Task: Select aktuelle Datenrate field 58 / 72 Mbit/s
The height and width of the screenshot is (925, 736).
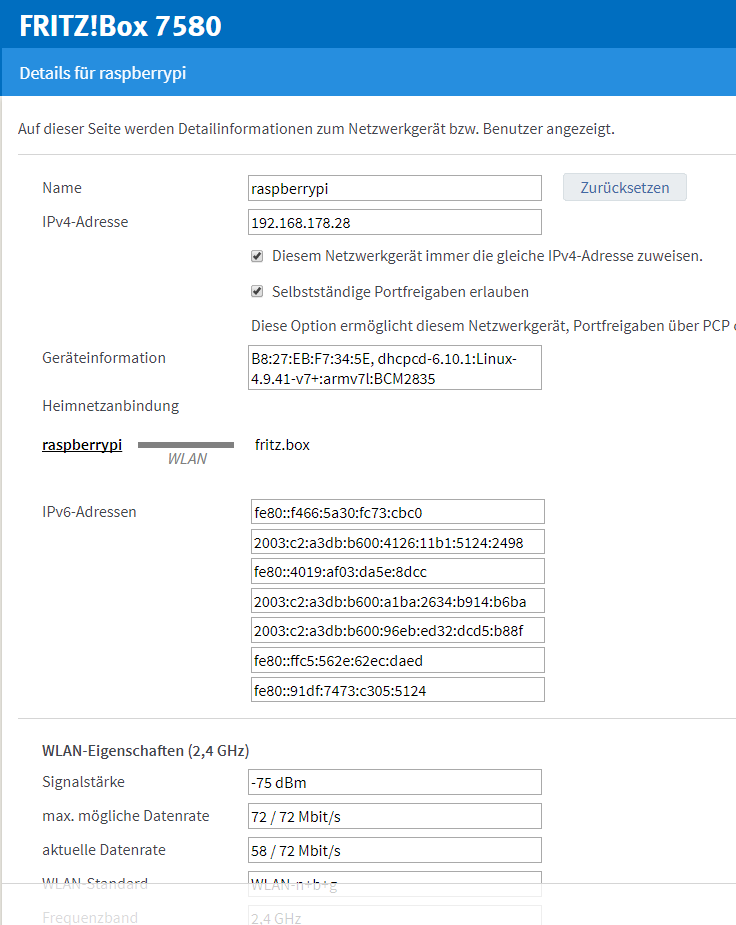Action: click(395, 851)
